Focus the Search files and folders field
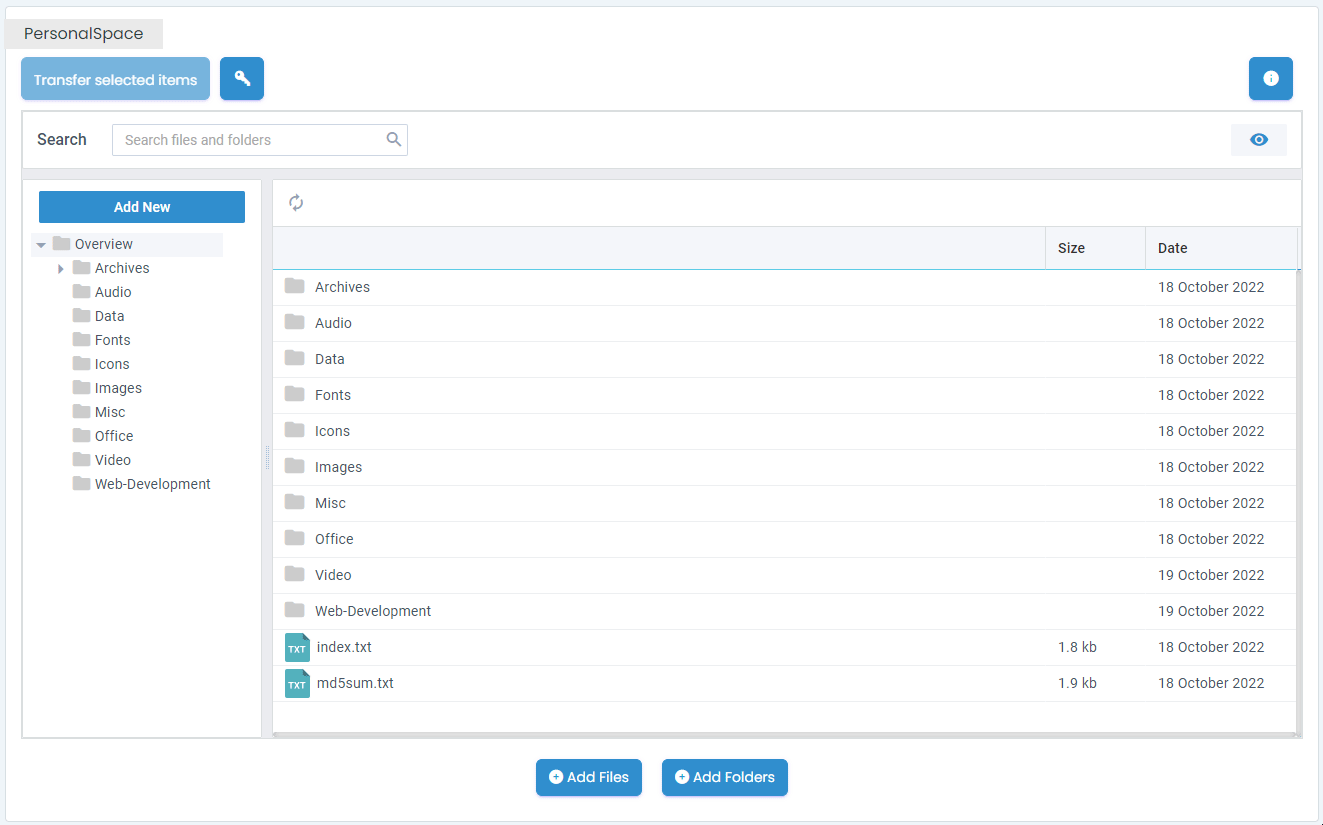1323x825 pixels. tap(248, 140)
